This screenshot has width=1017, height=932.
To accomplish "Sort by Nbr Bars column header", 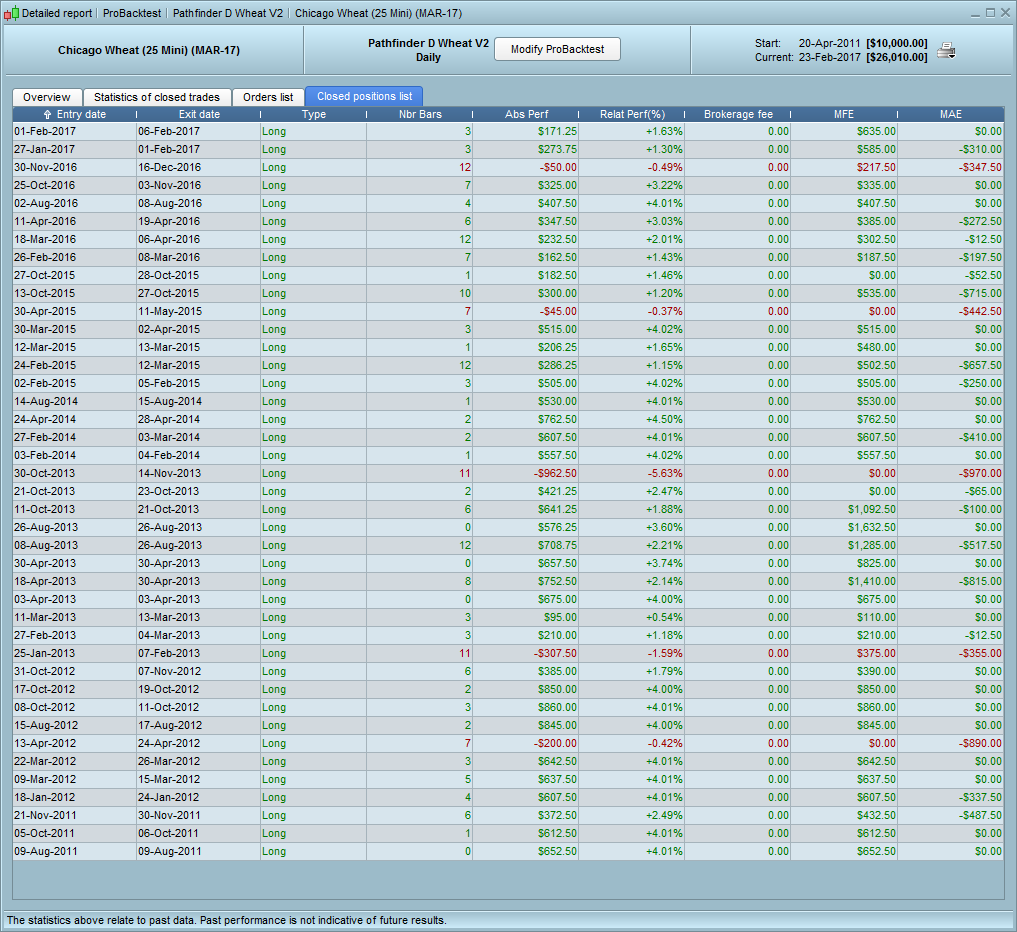I will pos(420,114).
